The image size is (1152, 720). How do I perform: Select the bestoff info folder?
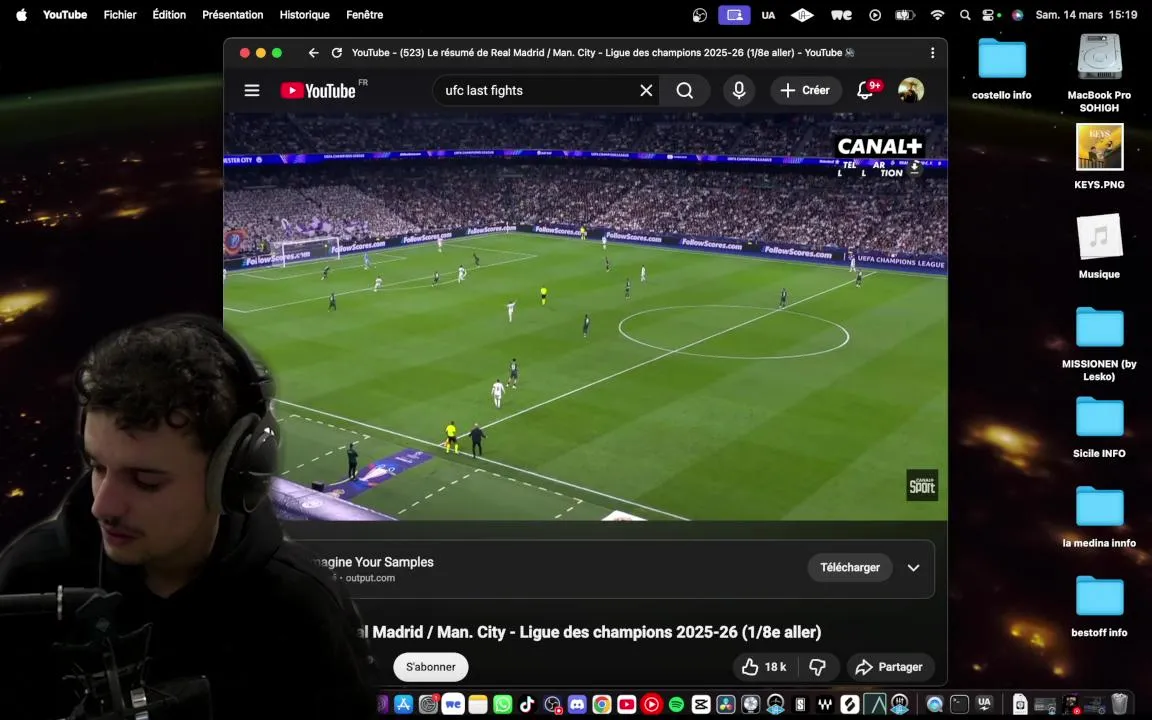[x=1099, y=607]
